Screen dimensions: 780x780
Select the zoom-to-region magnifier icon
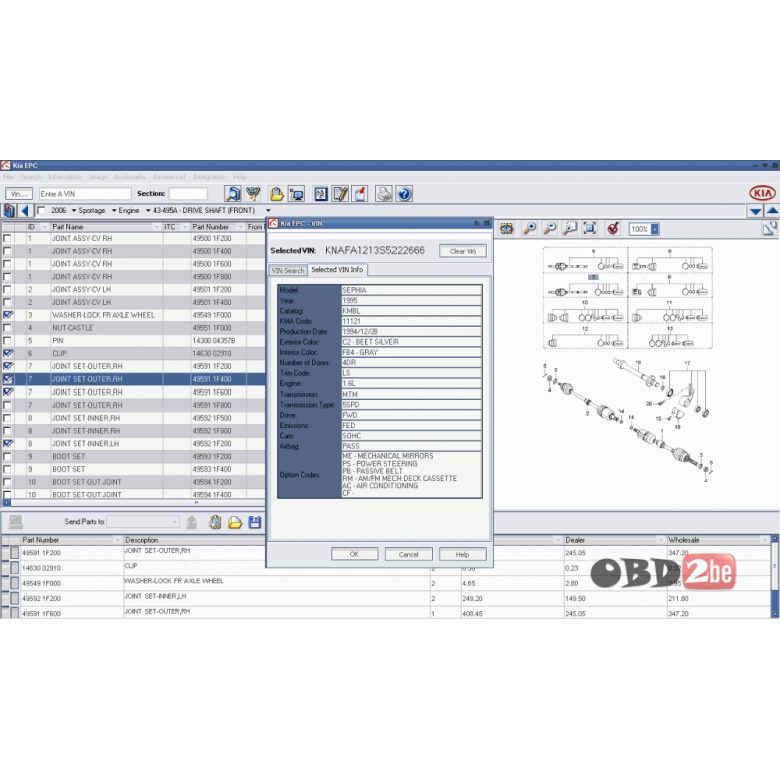pos(570,228)
